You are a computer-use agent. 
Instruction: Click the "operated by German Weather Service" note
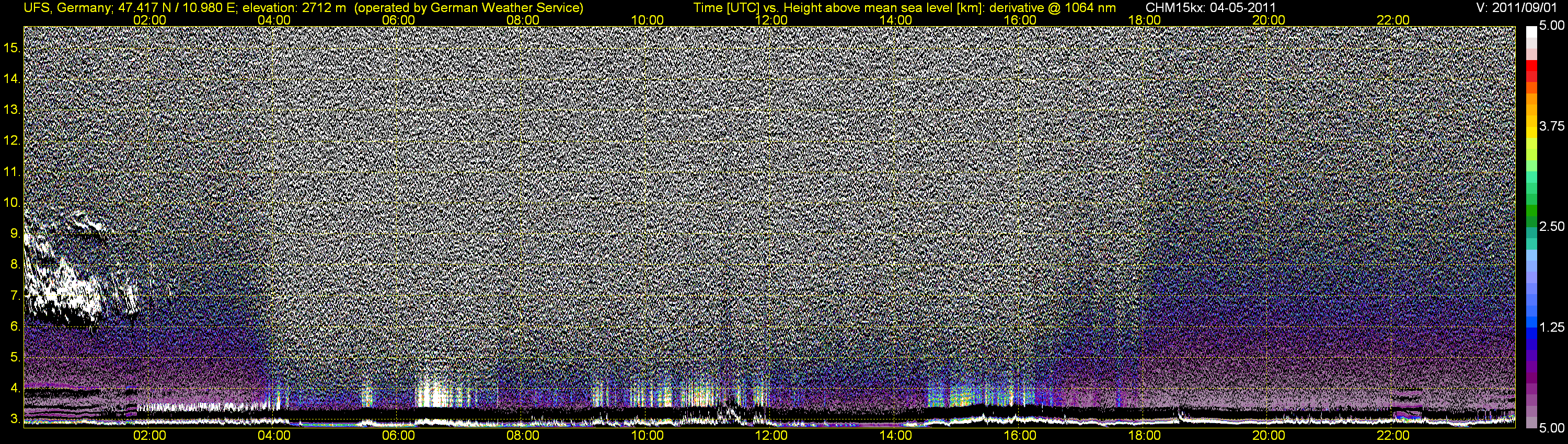(468, 8)
